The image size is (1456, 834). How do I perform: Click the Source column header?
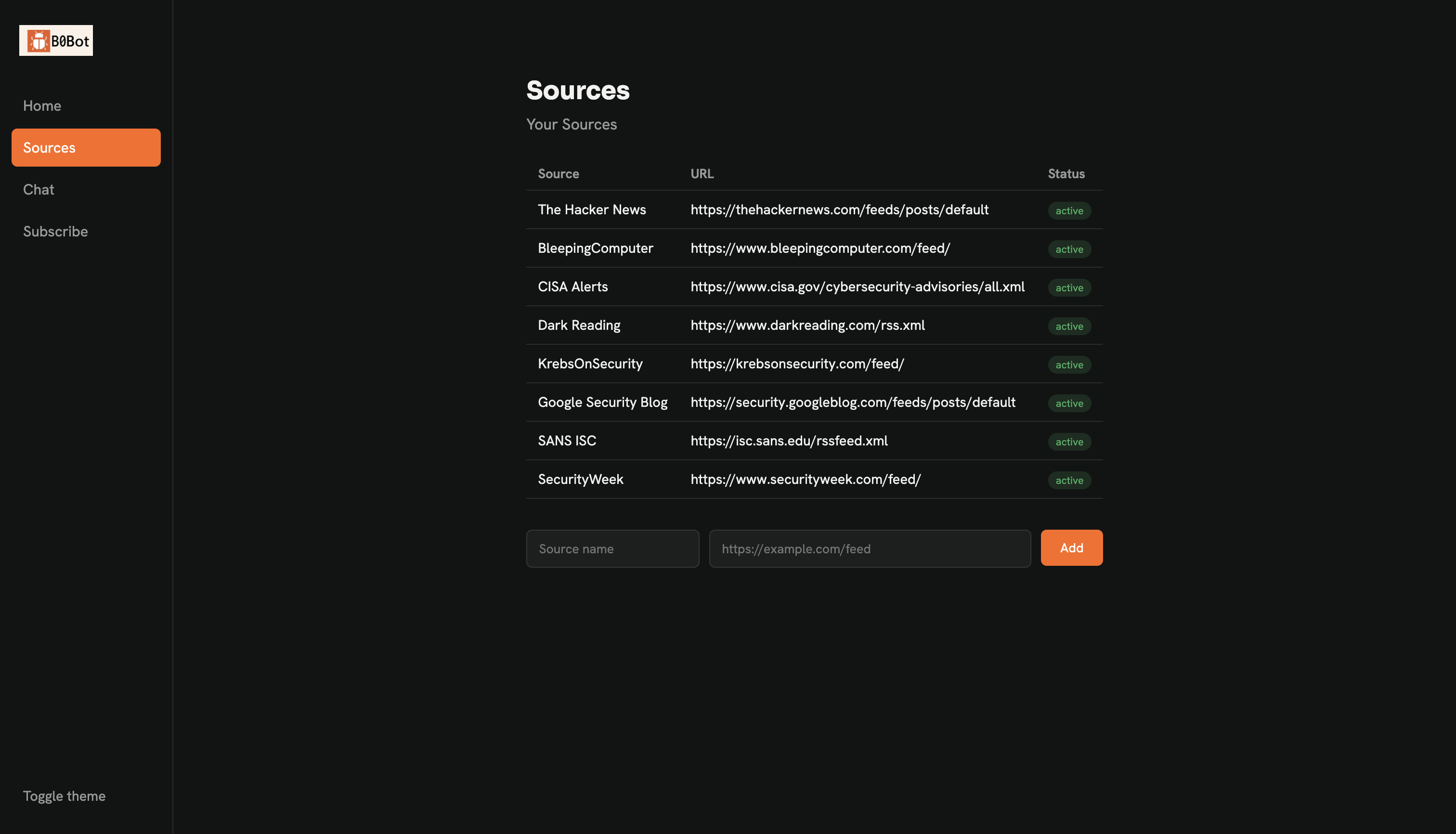tap(559, 173)
